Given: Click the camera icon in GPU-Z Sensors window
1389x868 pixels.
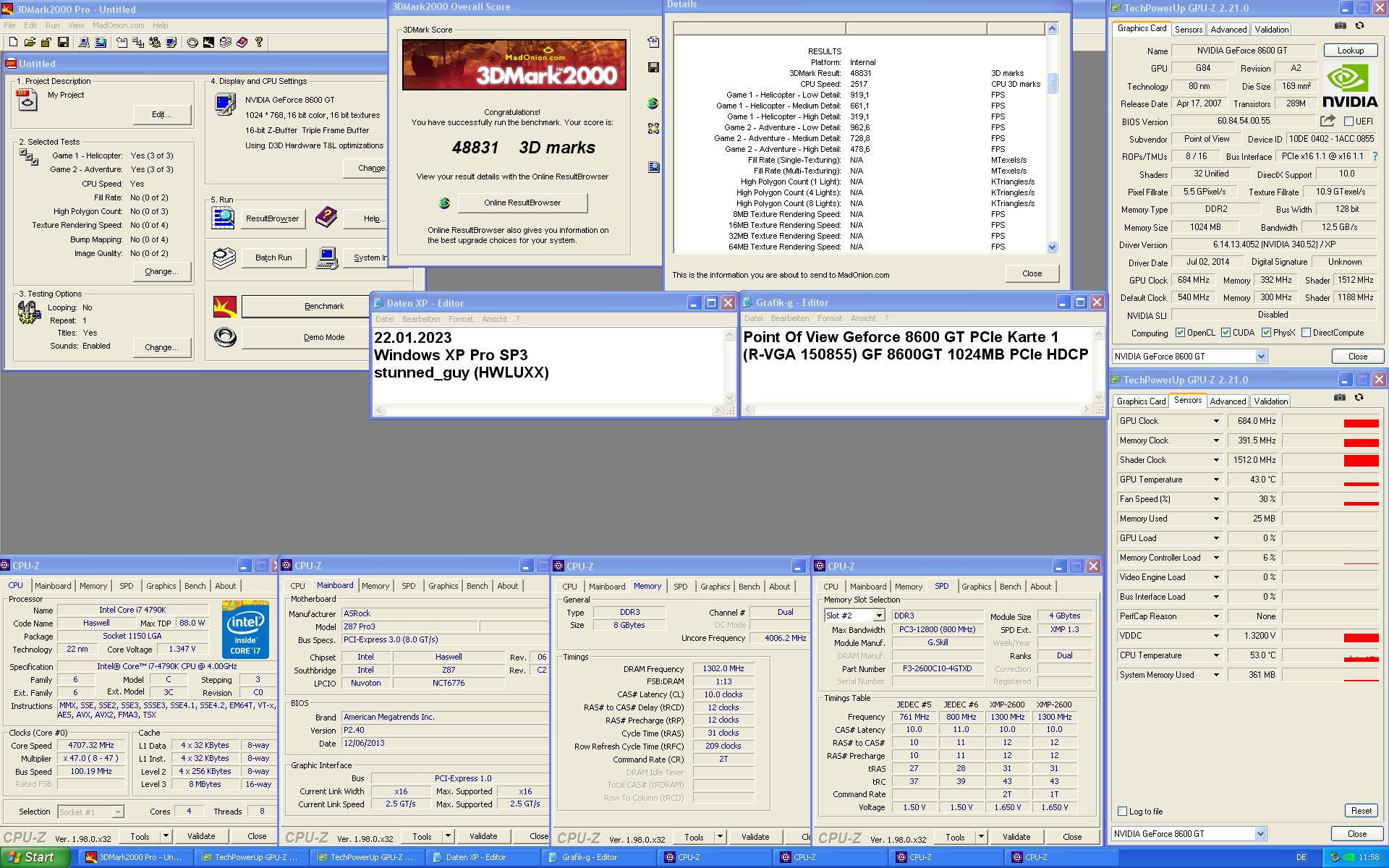Looking at the screenshot, I should 1340,397.
